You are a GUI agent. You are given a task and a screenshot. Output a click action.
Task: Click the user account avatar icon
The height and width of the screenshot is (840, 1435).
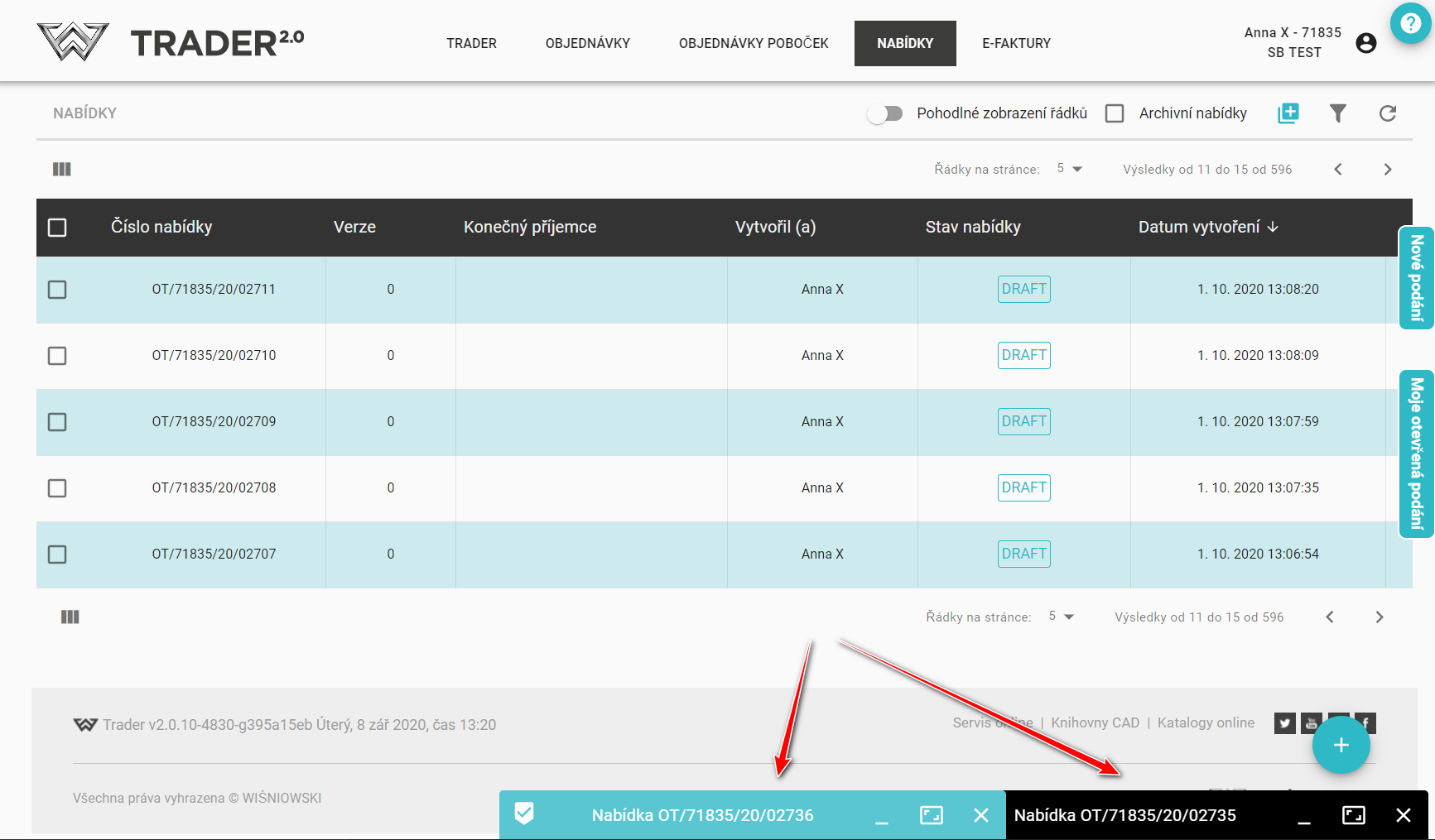point(1365,43)
